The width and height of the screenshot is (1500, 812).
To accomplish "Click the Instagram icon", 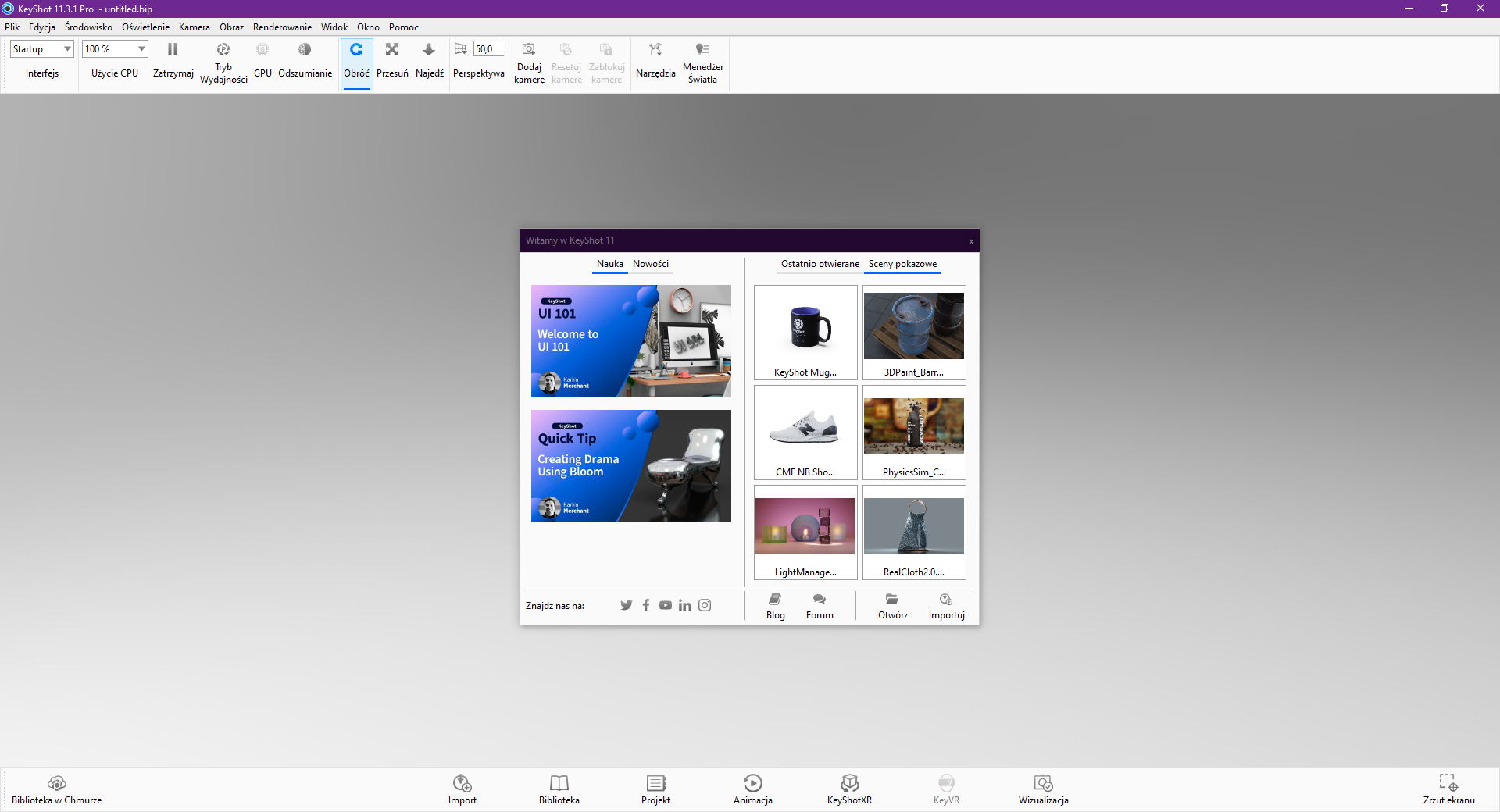I will (705, 605).
